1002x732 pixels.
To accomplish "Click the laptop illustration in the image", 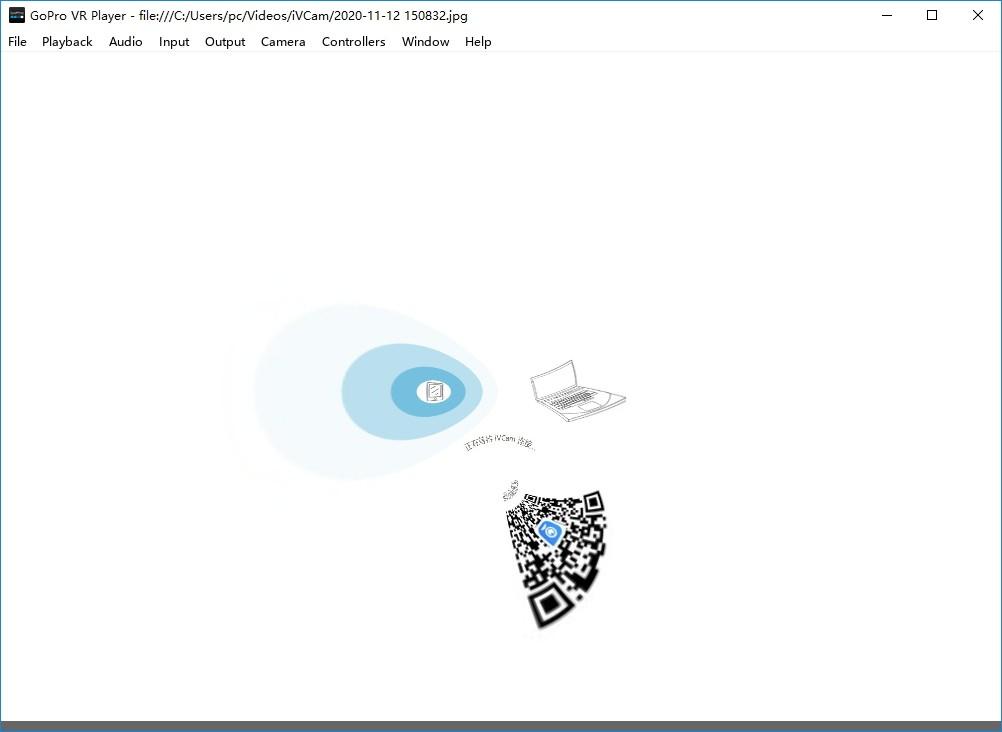I will [577, 391].
